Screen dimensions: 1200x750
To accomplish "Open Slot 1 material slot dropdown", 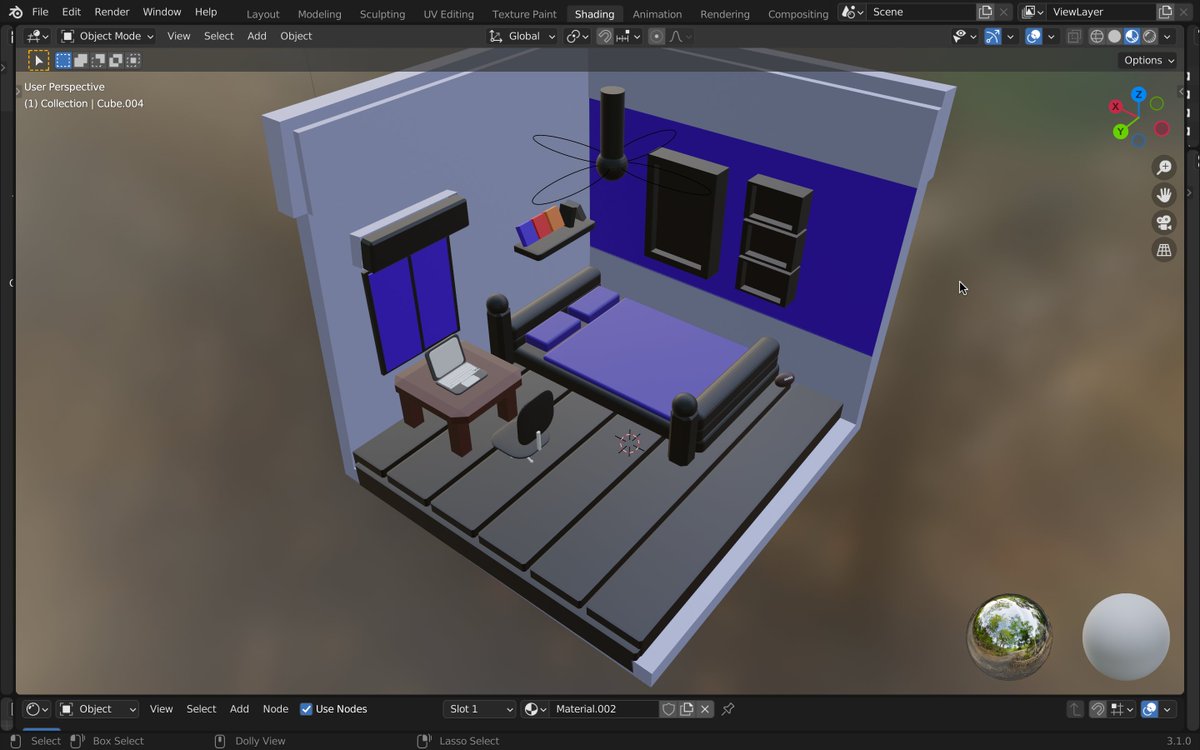I will 480,709.
